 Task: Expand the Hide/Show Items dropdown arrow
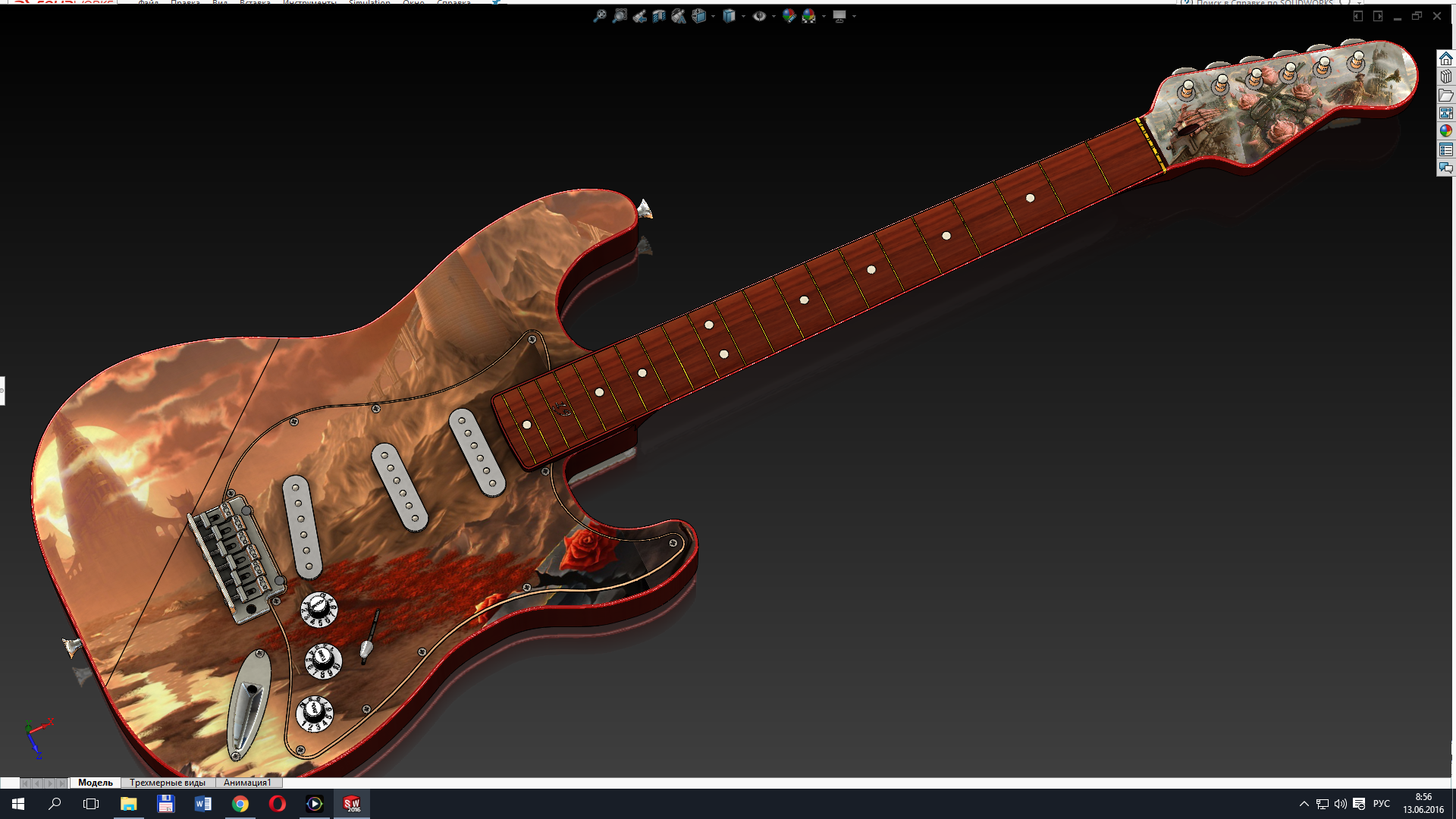[773, 16]
